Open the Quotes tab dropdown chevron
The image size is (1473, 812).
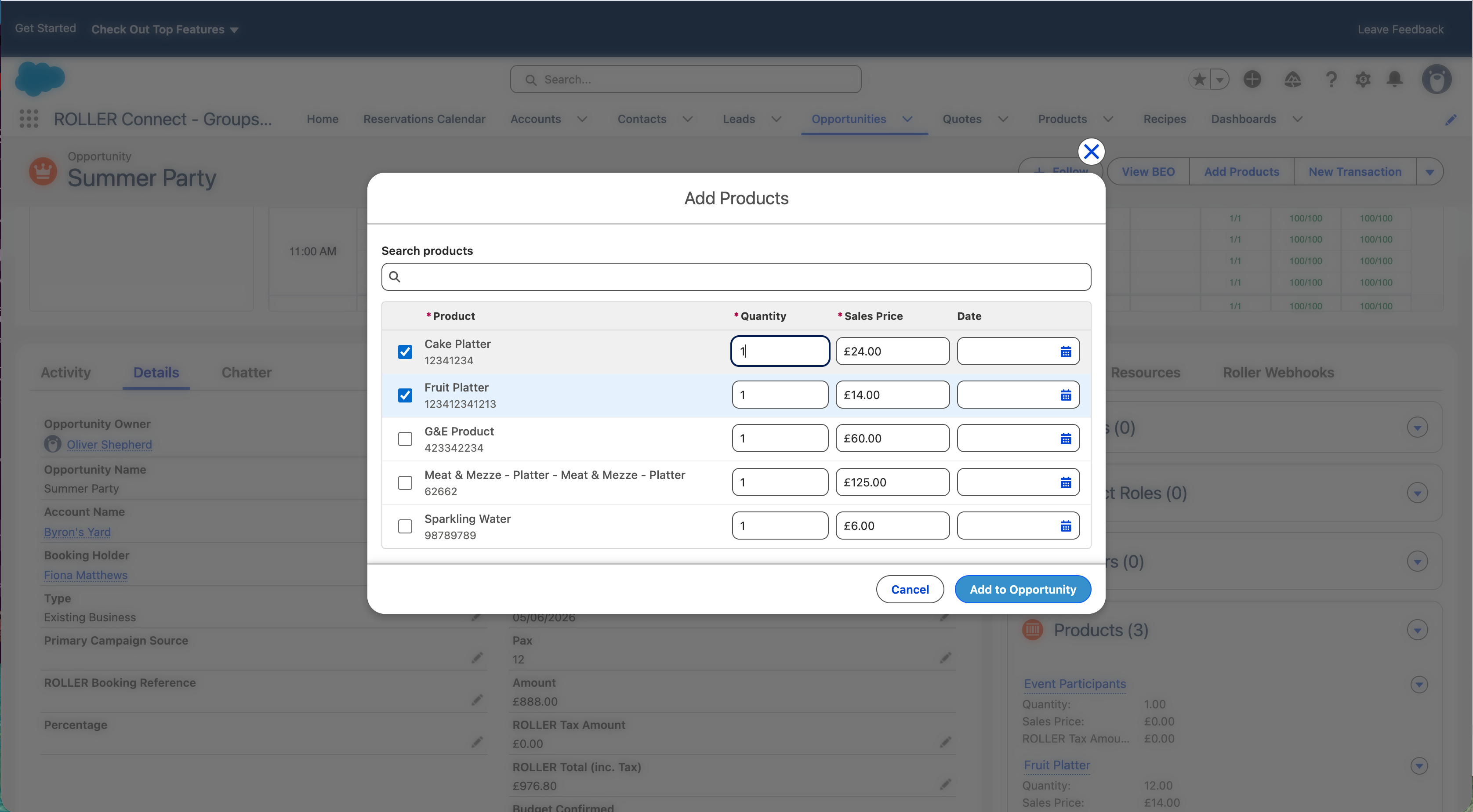click(x=1003, y=119)
